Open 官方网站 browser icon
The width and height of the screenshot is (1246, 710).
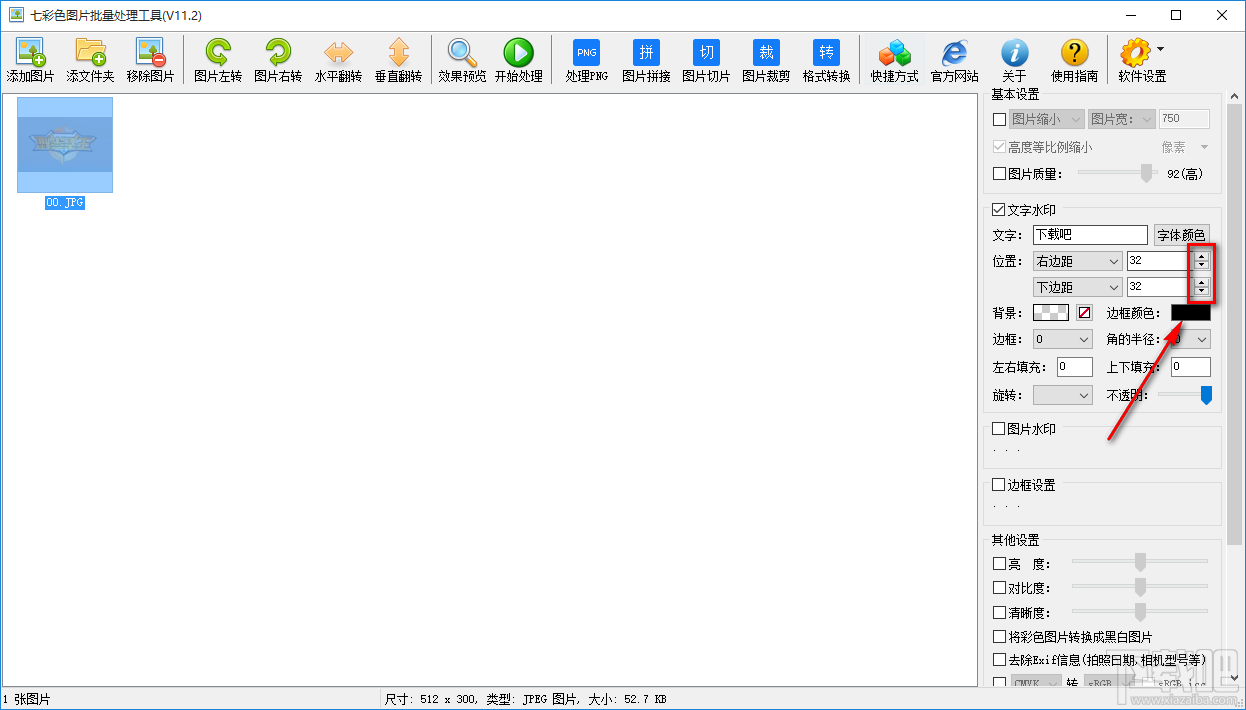pos(955,53)
